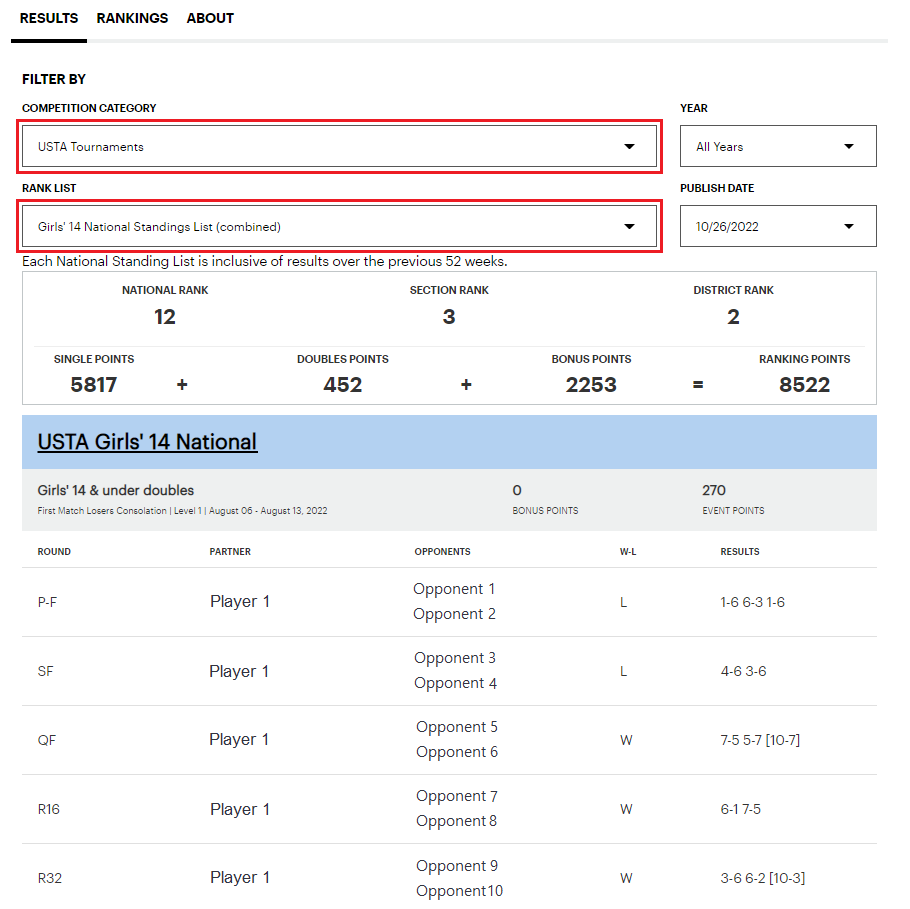The height and width of the screenshot is (909, 910).
Task: Open the Rank List dropdown
Action: pos(339,227)
